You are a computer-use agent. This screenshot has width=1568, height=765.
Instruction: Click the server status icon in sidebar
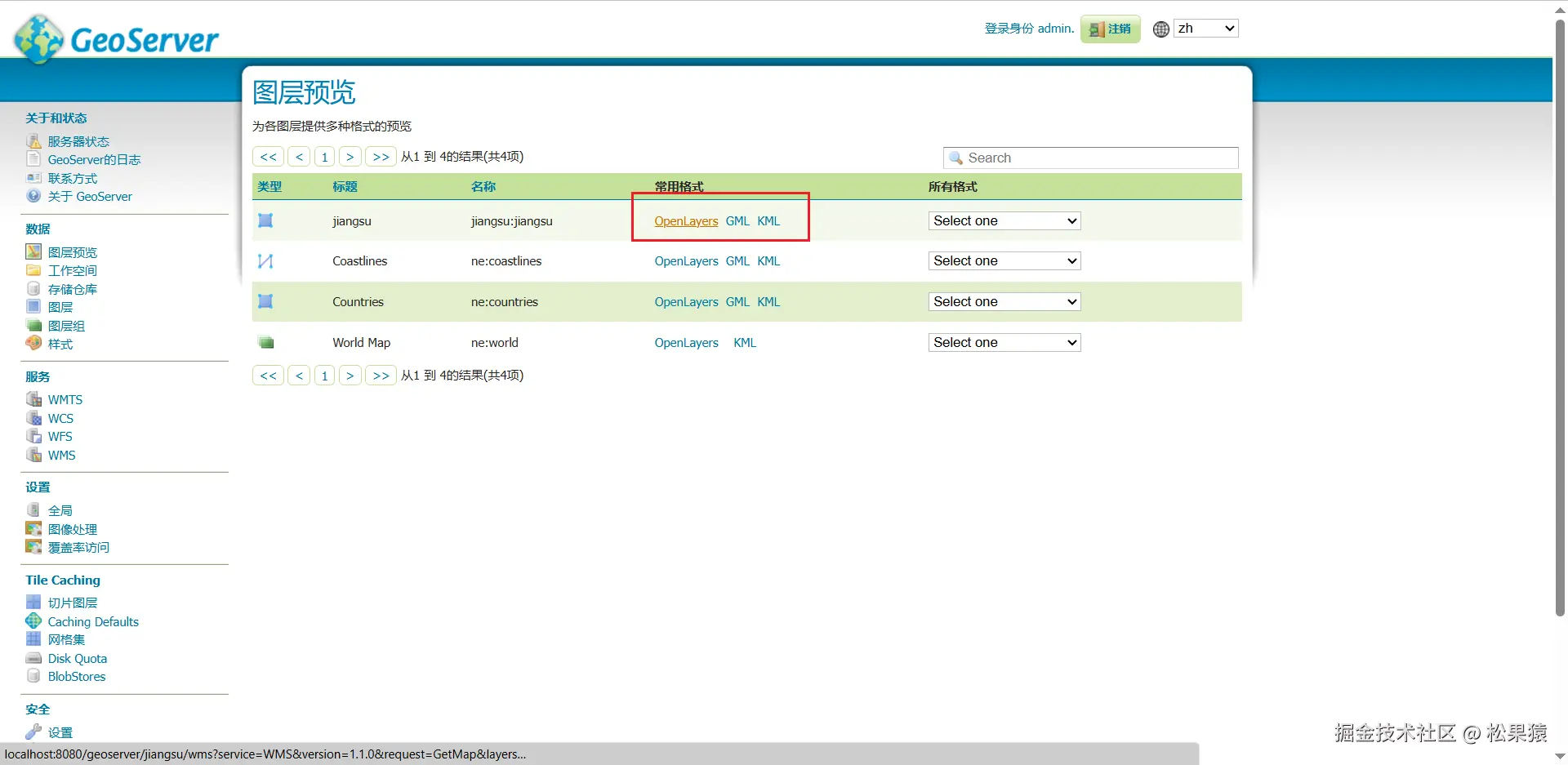(33, 141)
